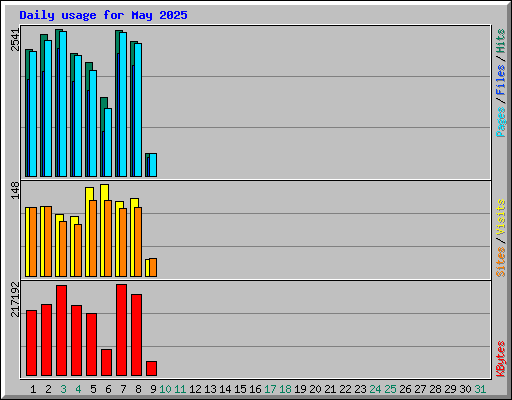Select green day 4 label
Viewport: 512px width, 400px height.
(x=78, y=389)
